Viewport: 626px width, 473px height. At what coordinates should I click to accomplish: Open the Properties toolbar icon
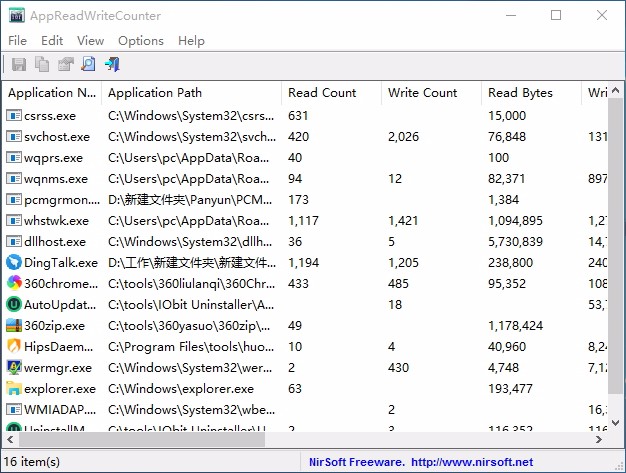[65, 64]
